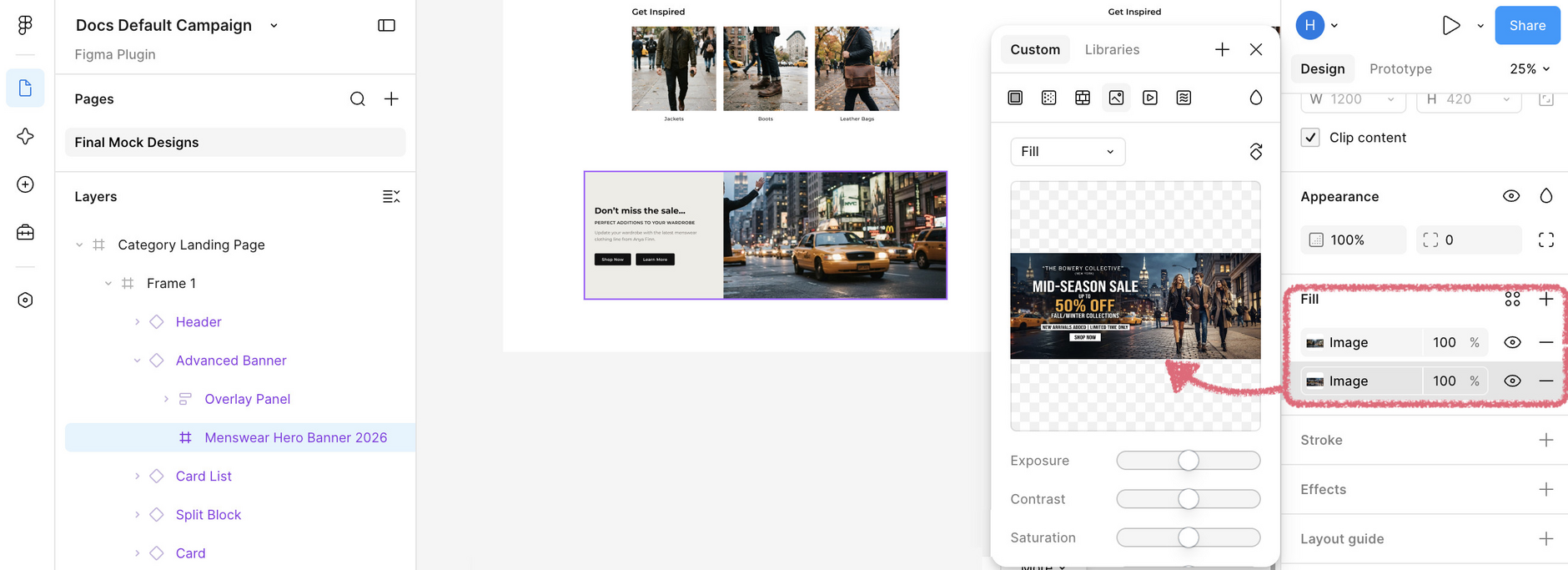1568x570 pixels.
Task: Open the AI sparkle actions icon
Action: [25, 136]
